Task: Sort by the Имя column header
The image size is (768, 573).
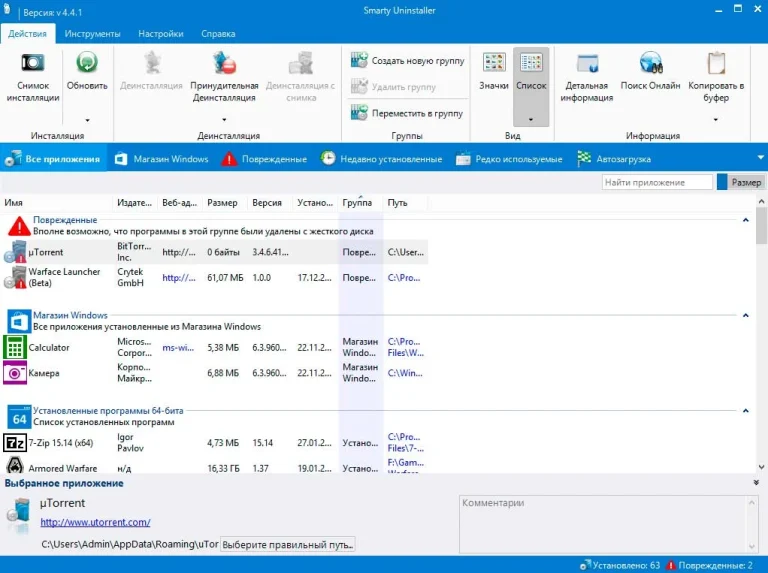Action: tap(56, 203)
